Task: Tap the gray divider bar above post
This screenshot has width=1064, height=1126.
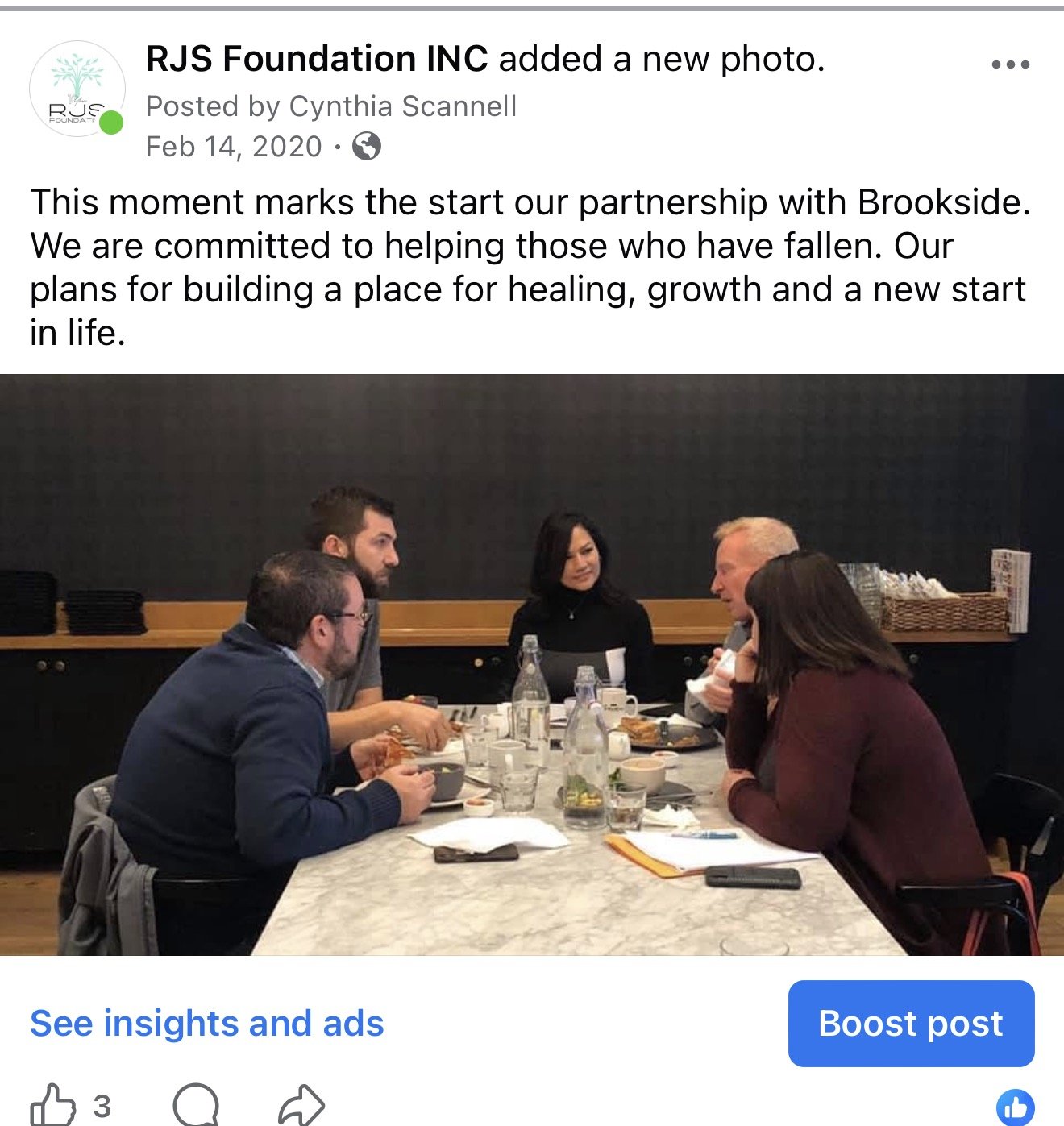Action: [532, 9]
